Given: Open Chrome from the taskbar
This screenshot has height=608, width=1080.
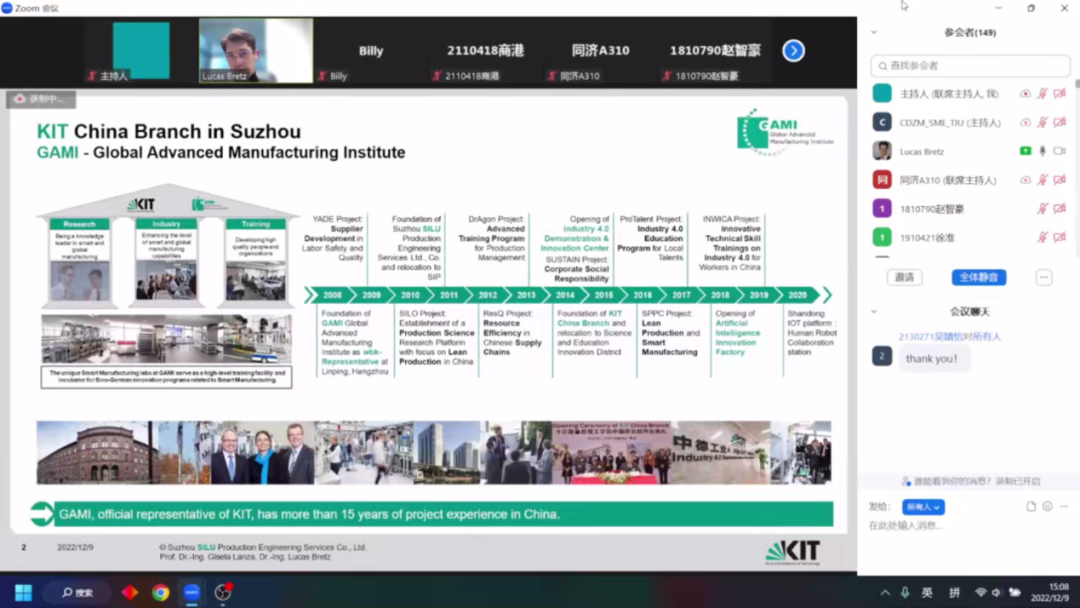Looking at the screenshot, I should coord(160,592).
